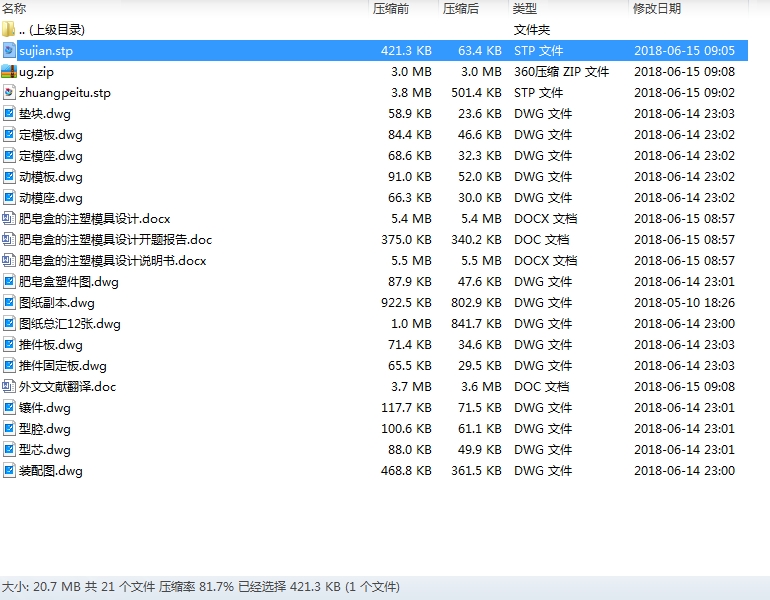Click the 2018-05-10 18:26 date cell
Image resolution: width=770 pixels, height=600 pixels.
685,302
